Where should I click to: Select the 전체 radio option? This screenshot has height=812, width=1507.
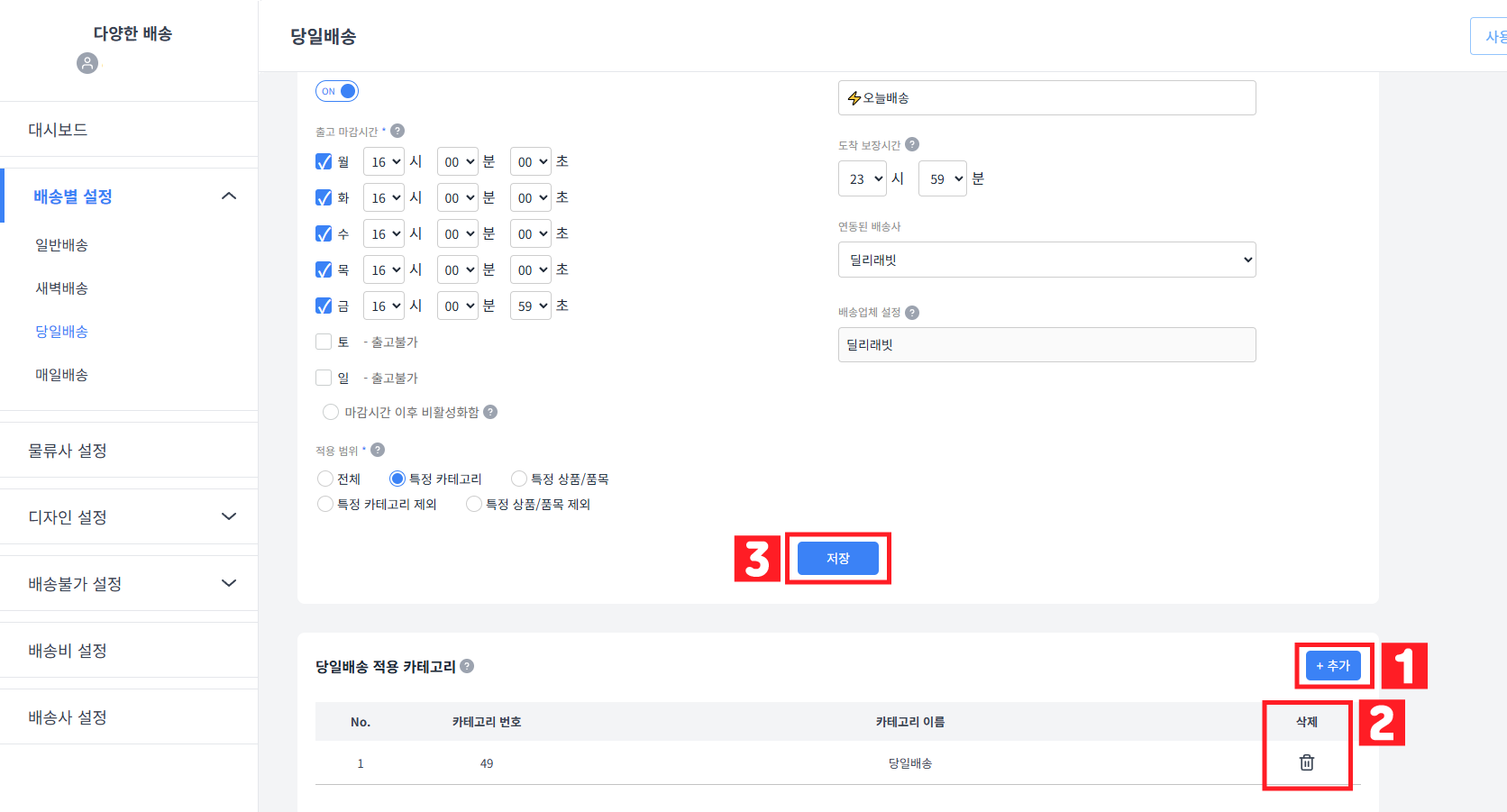[x=324, y=479]
